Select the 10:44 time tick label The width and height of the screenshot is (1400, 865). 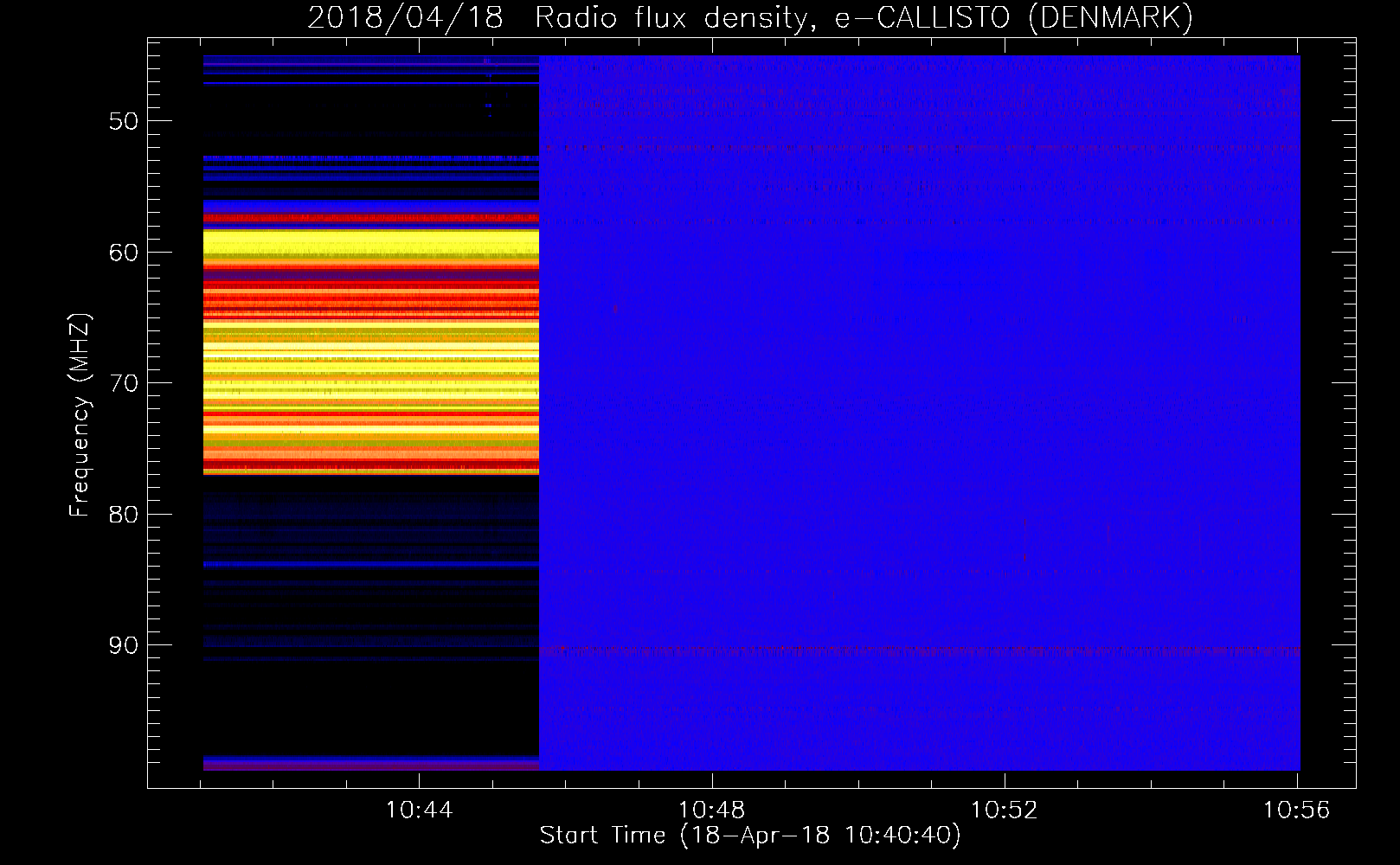pyautogui.click(x=419, y=811)
